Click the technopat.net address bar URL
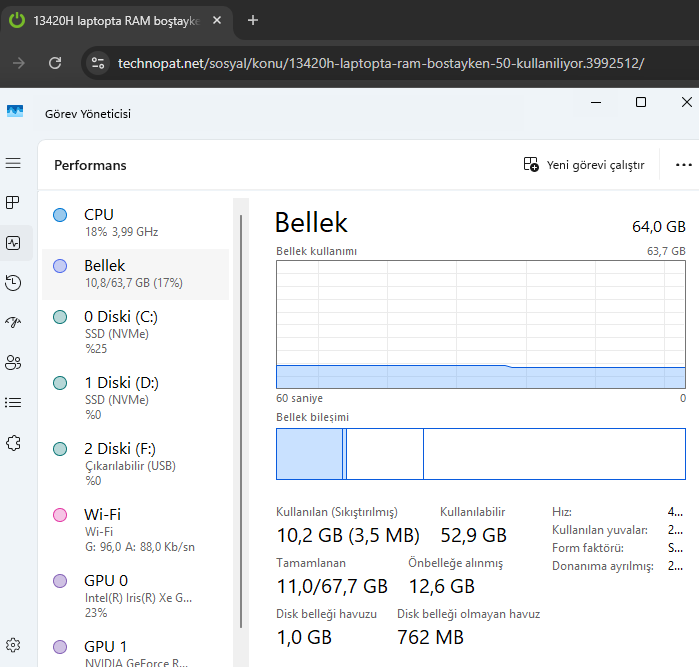 pyautogui.click(x=380, y=63)
